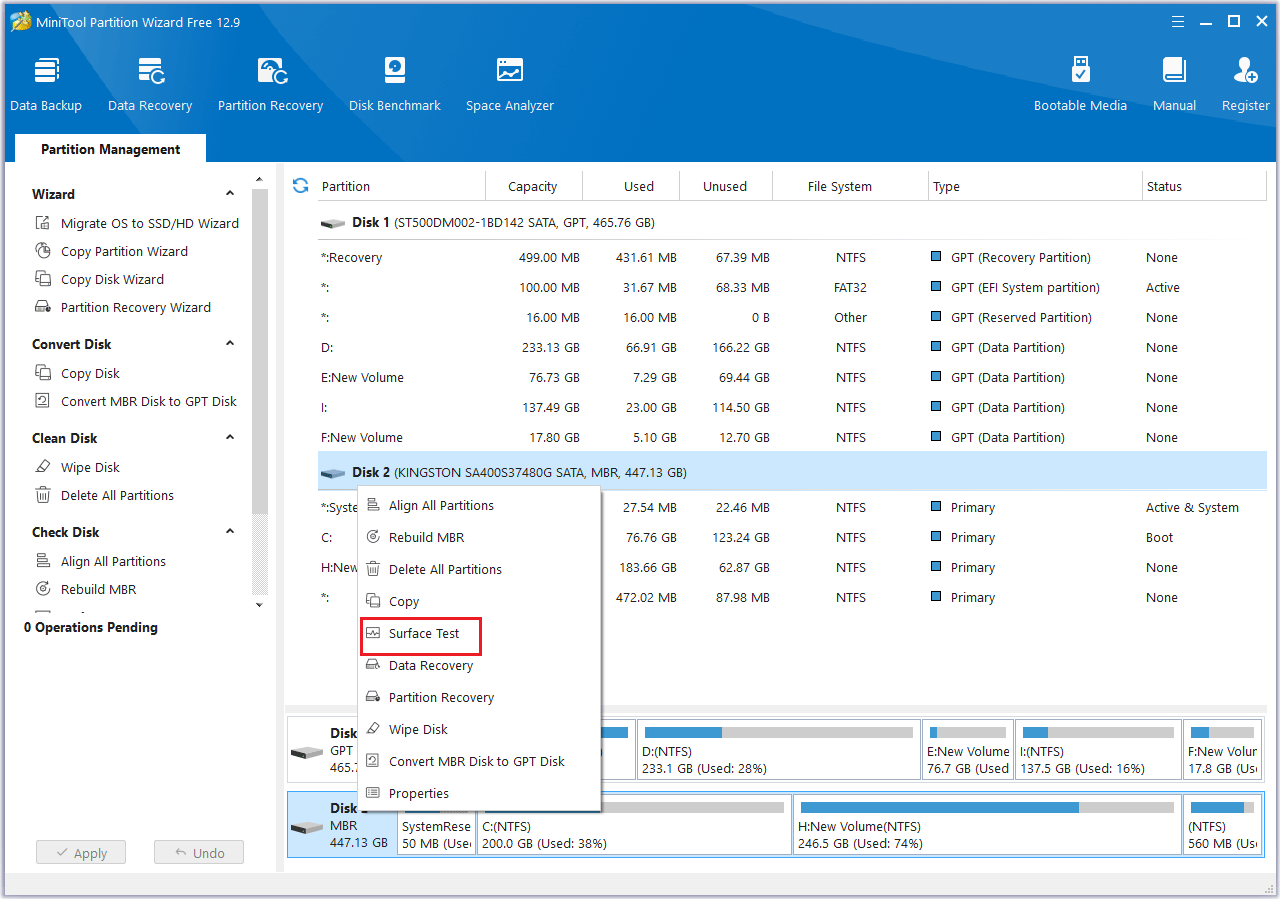Collapse the Wizard section
The width and height of the screenshot is (1280, 899).
[x=230, y=194]
